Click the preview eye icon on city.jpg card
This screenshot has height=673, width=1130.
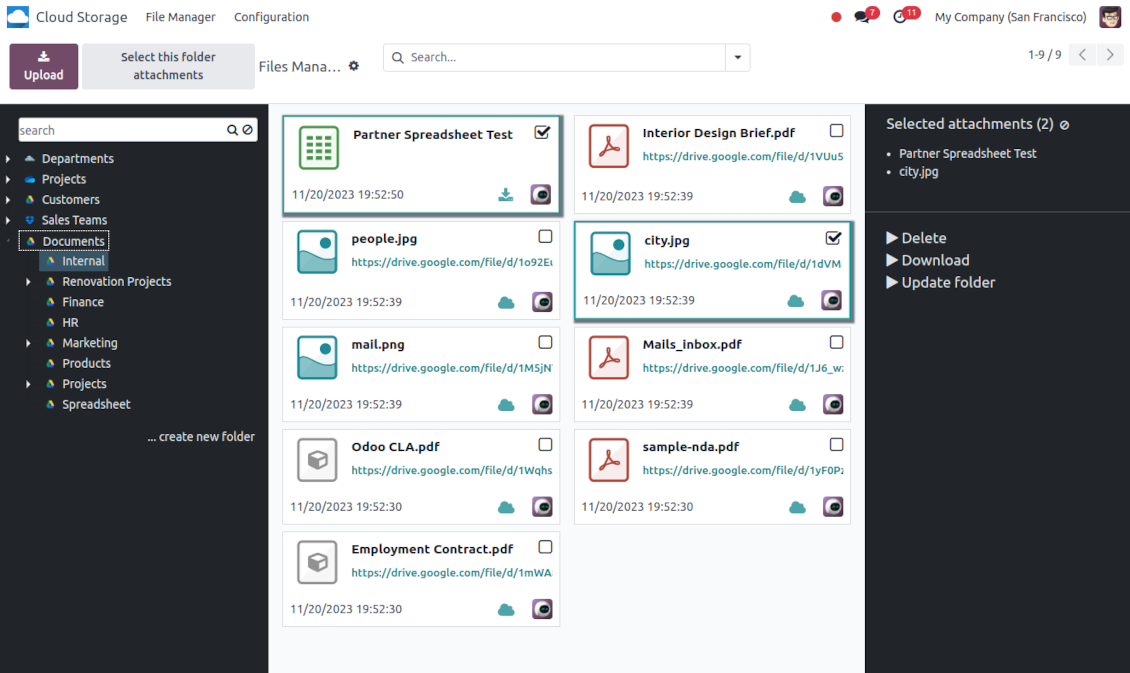[x=832, y=300]
